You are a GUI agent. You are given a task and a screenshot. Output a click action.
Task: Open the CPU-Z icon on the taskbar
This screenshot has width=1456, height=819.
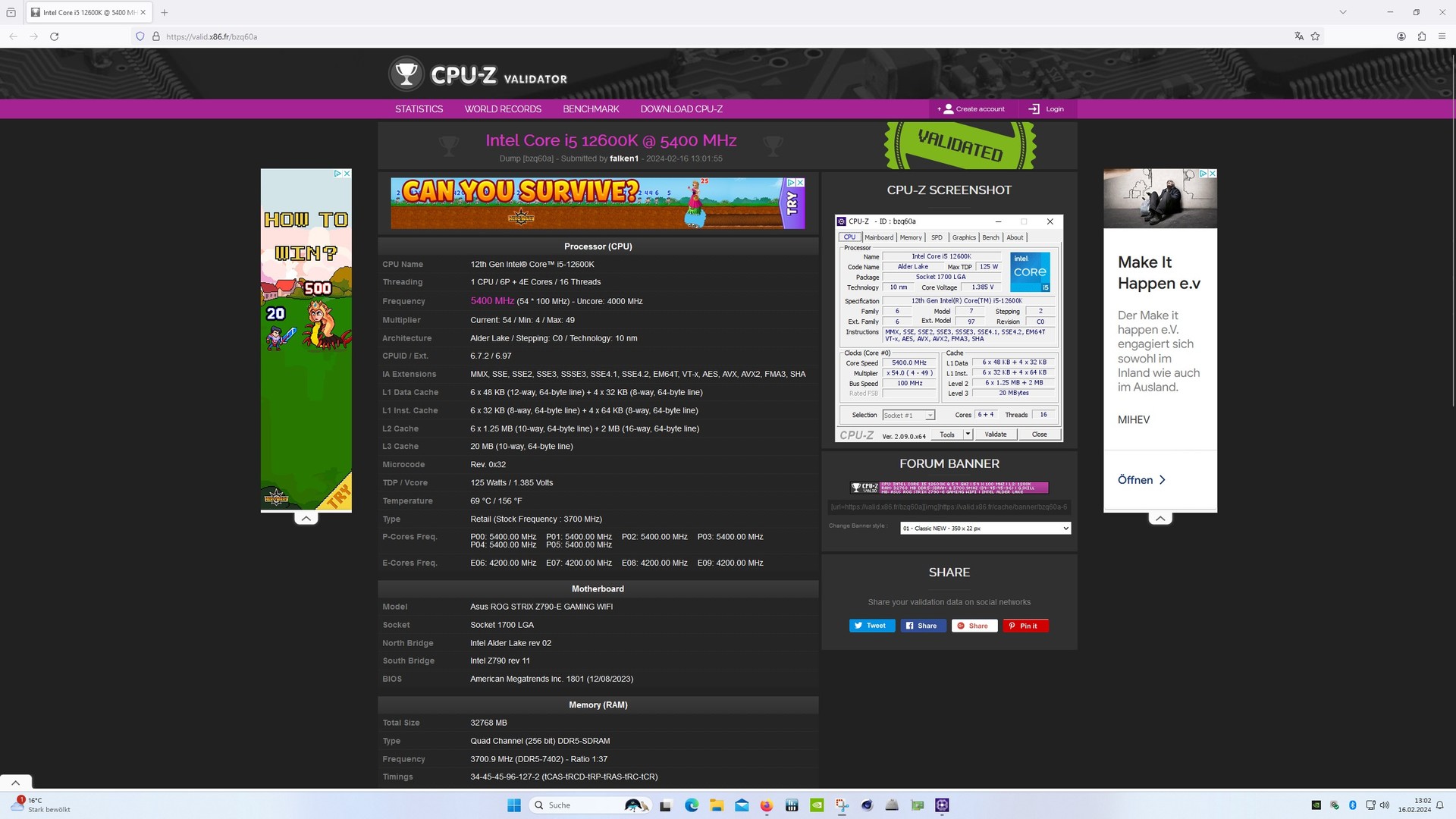click(942, 805)
